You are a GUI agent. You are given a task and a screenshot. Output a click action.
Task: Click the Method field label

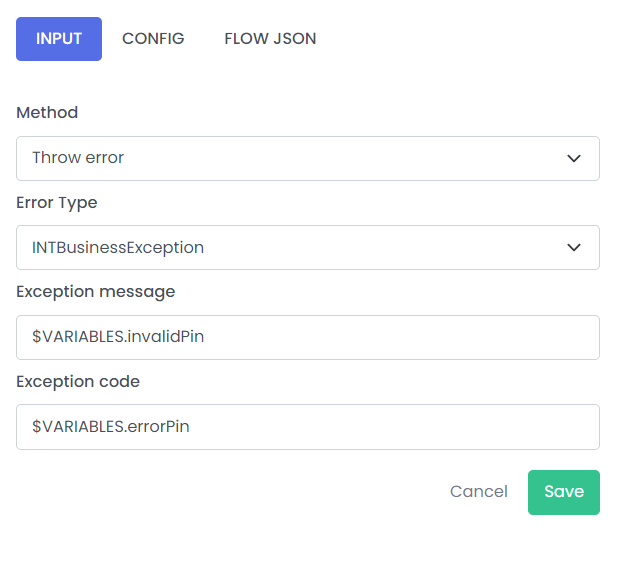[47, 112]
